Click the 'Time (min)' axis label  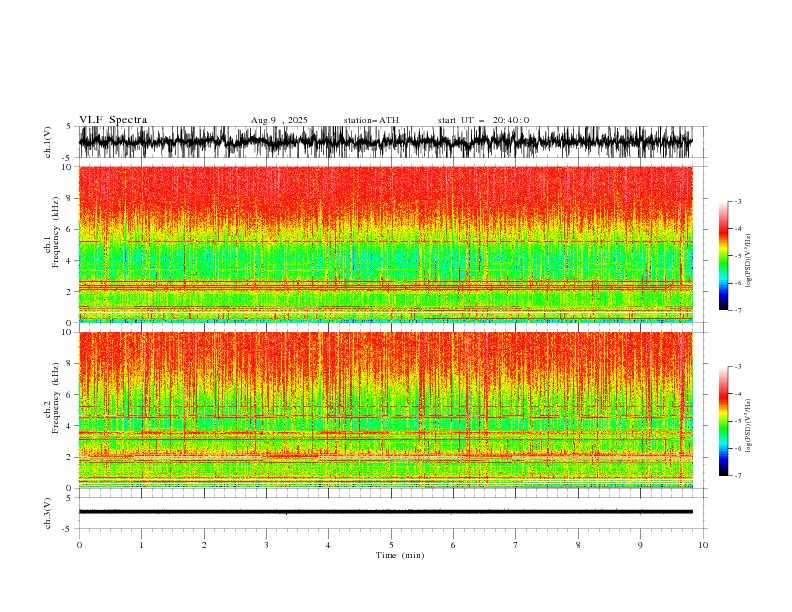tap(400, 555)
